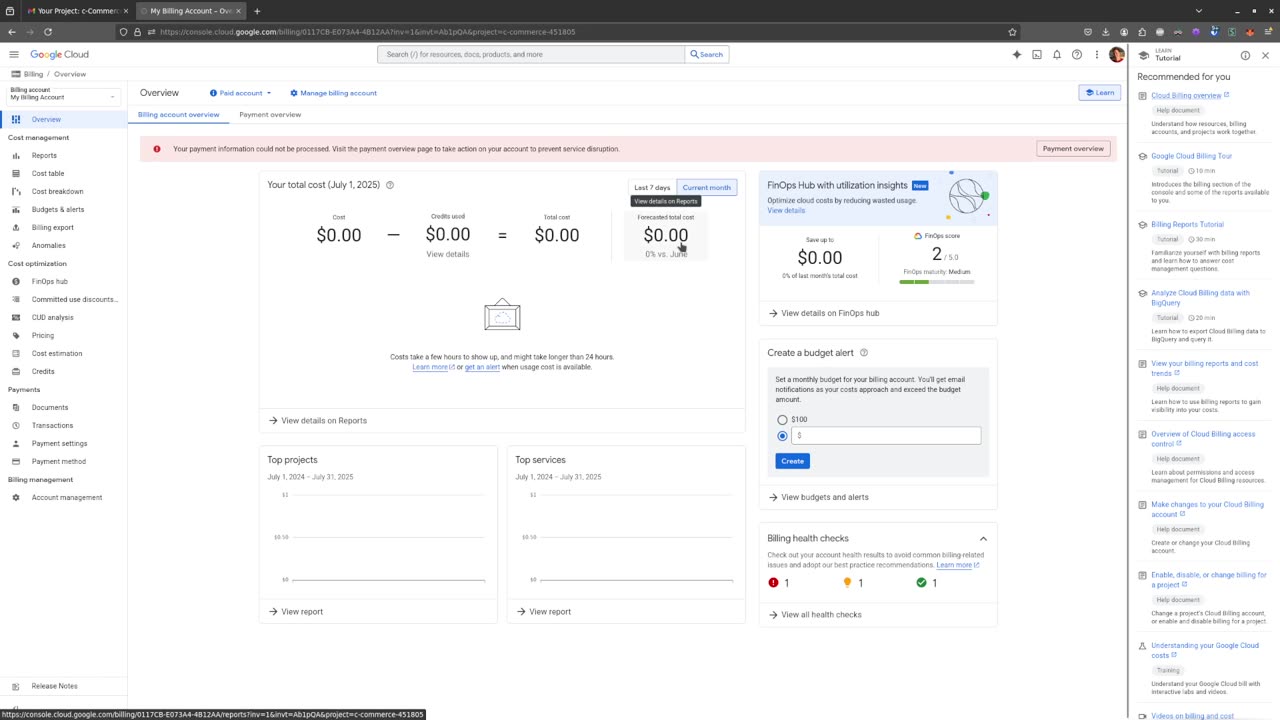Open Payment settings page

tap(59, 443)
